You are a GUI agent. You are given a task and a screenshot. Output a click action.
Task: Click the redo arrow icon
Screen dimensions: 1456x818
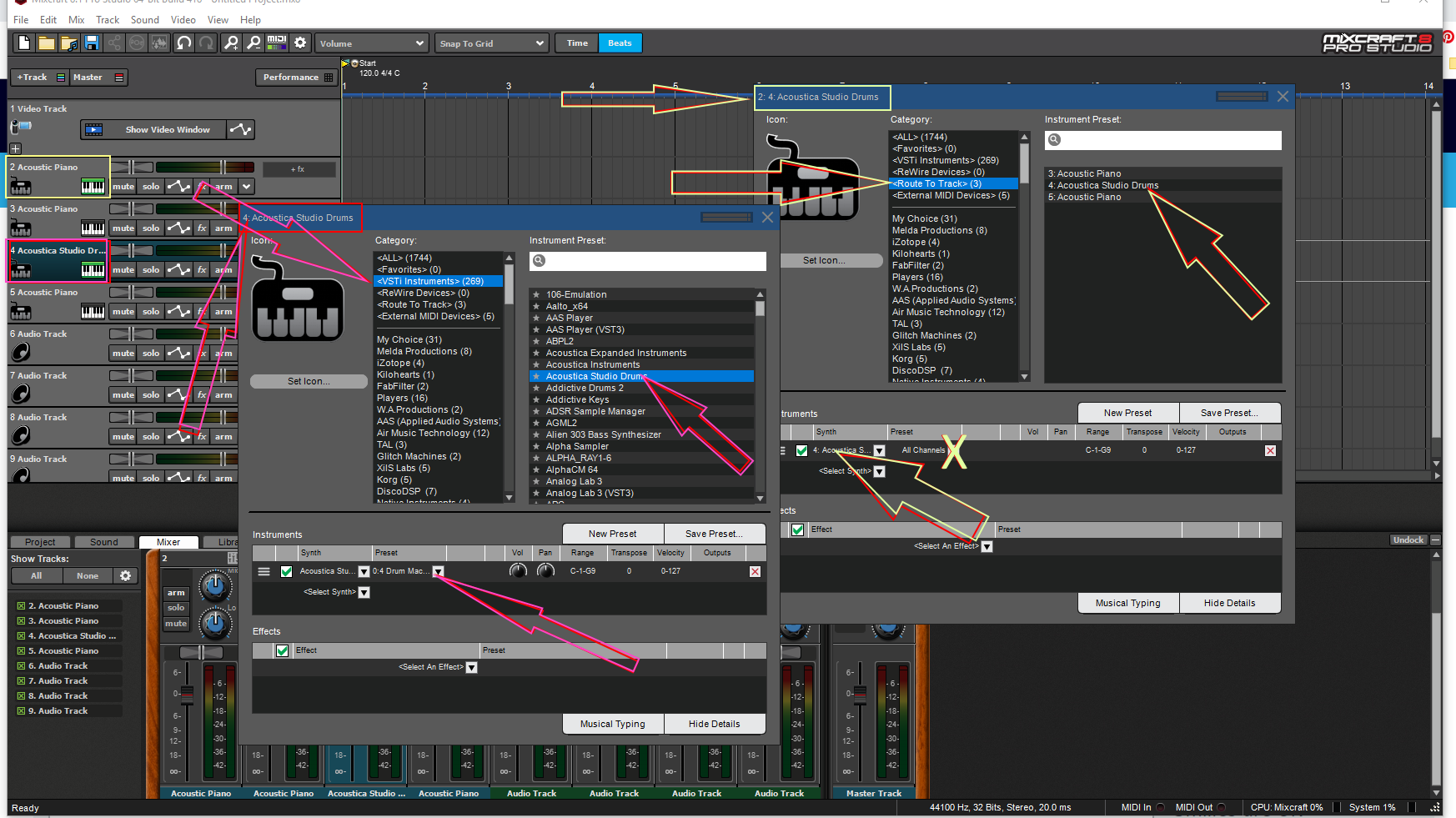pyautogui.click(x=207, y=43)
